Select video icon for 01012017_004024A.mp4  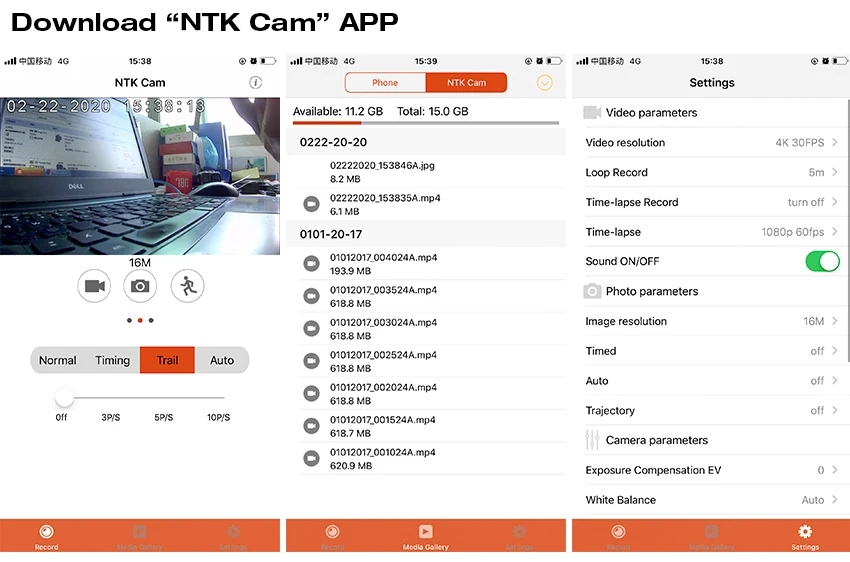click(x=311, y=264)
